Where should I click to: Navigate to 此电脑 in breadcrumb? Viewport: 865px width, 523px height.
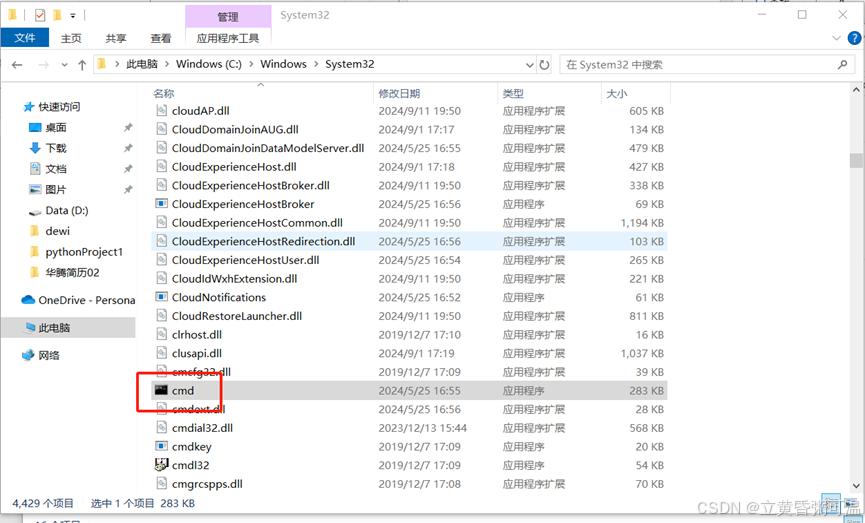click(142, 64)
